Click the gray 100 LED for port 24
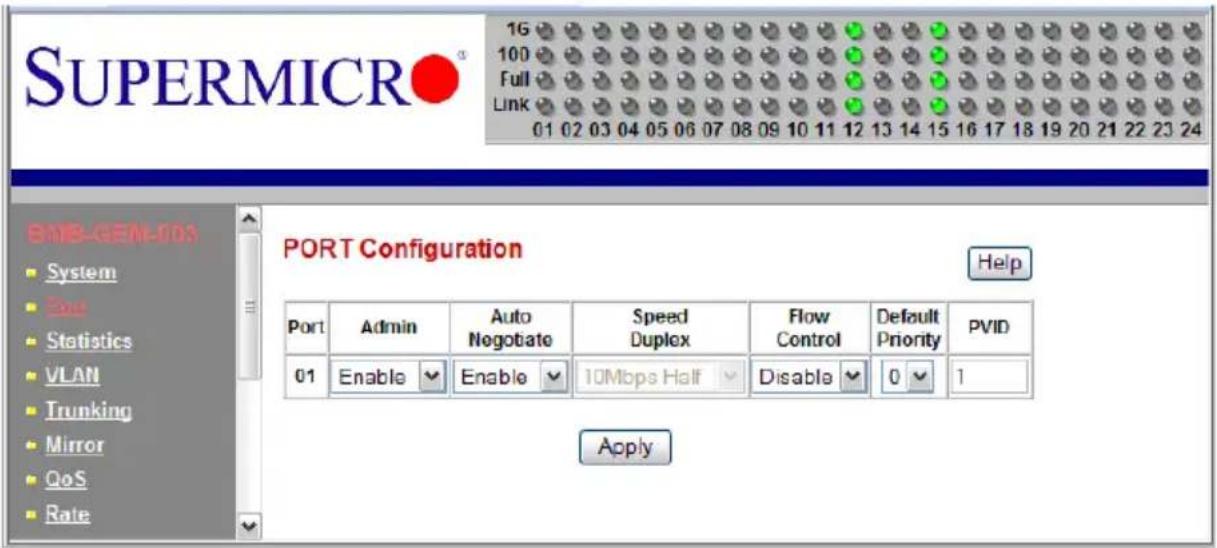This screenshot has width=1217, height=548. coord(1191,54)
